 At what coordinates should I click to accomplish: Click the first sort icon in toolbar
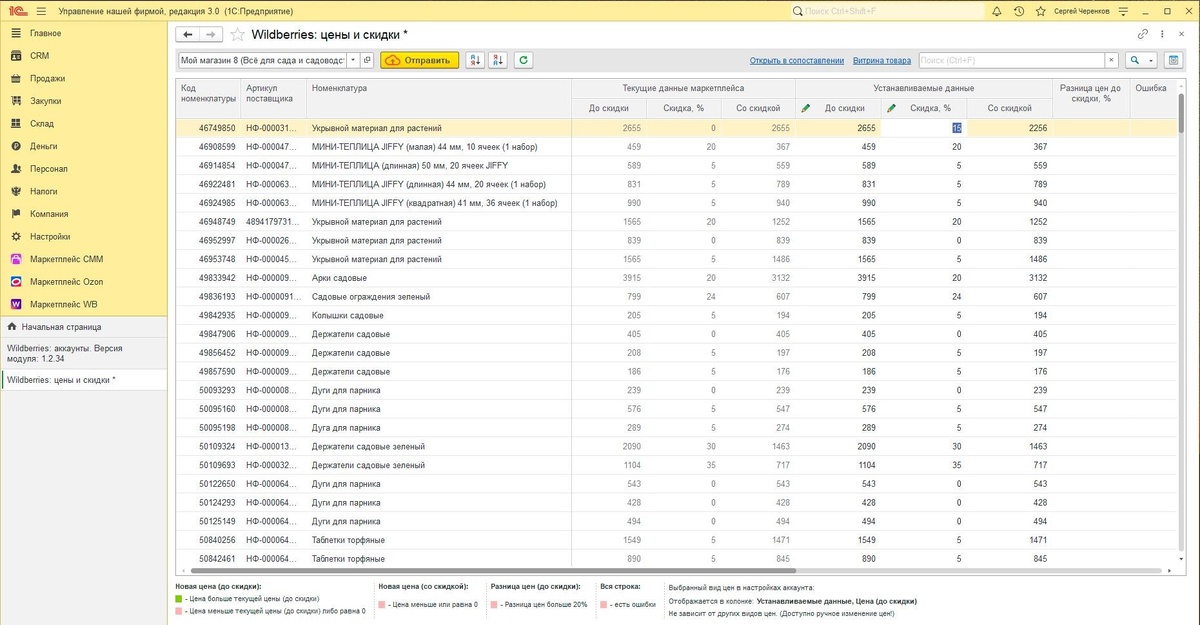pos(475,60)
